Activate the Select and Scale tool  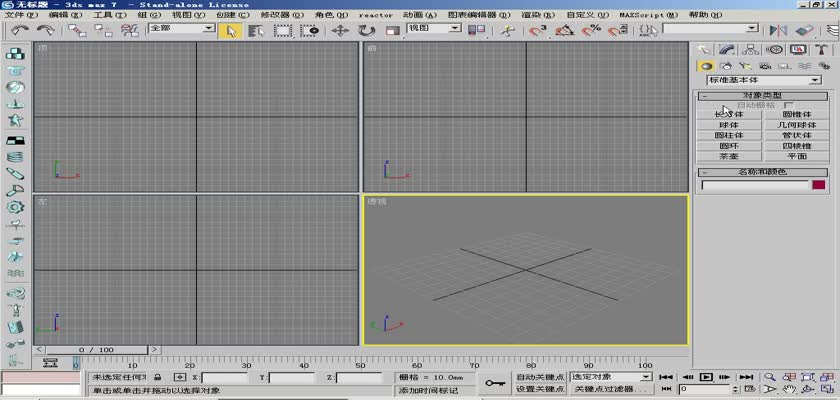[x=393, y=31]
